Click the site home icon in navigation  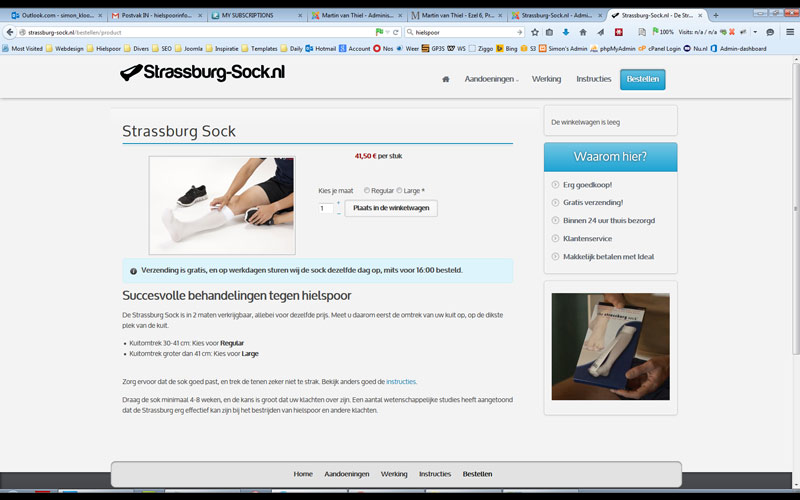[x=445, y=79]
